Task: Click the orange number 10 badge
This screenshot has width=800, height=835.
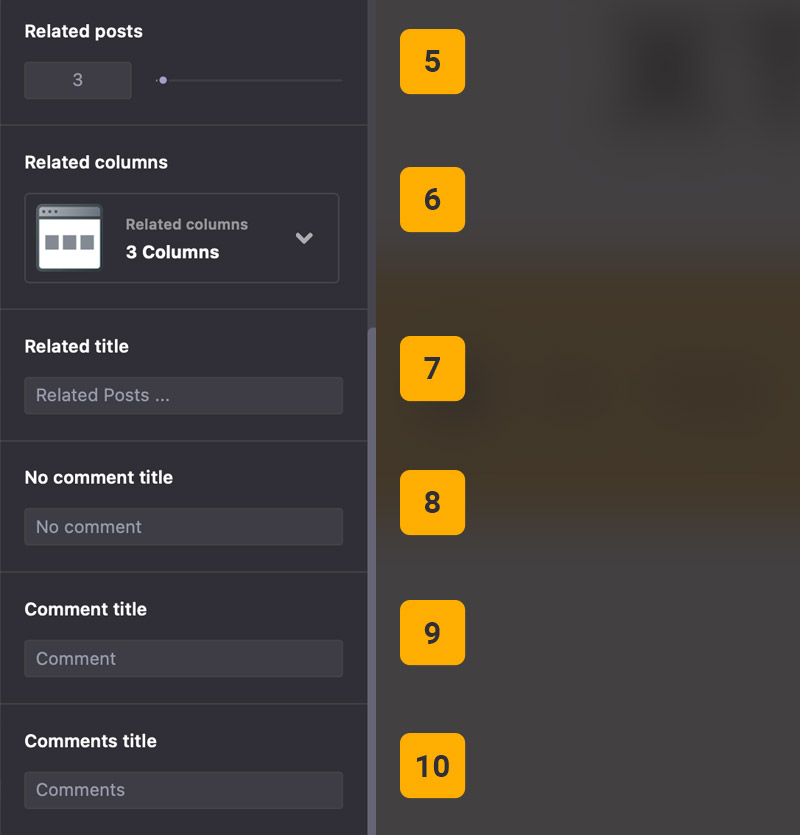Action: click(432, 766)
